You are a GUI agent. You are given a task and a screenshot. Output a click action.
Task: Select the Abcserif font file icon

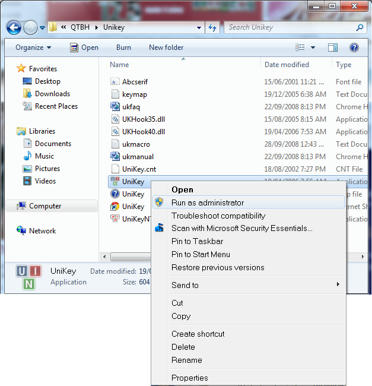[x=115, y=82]
